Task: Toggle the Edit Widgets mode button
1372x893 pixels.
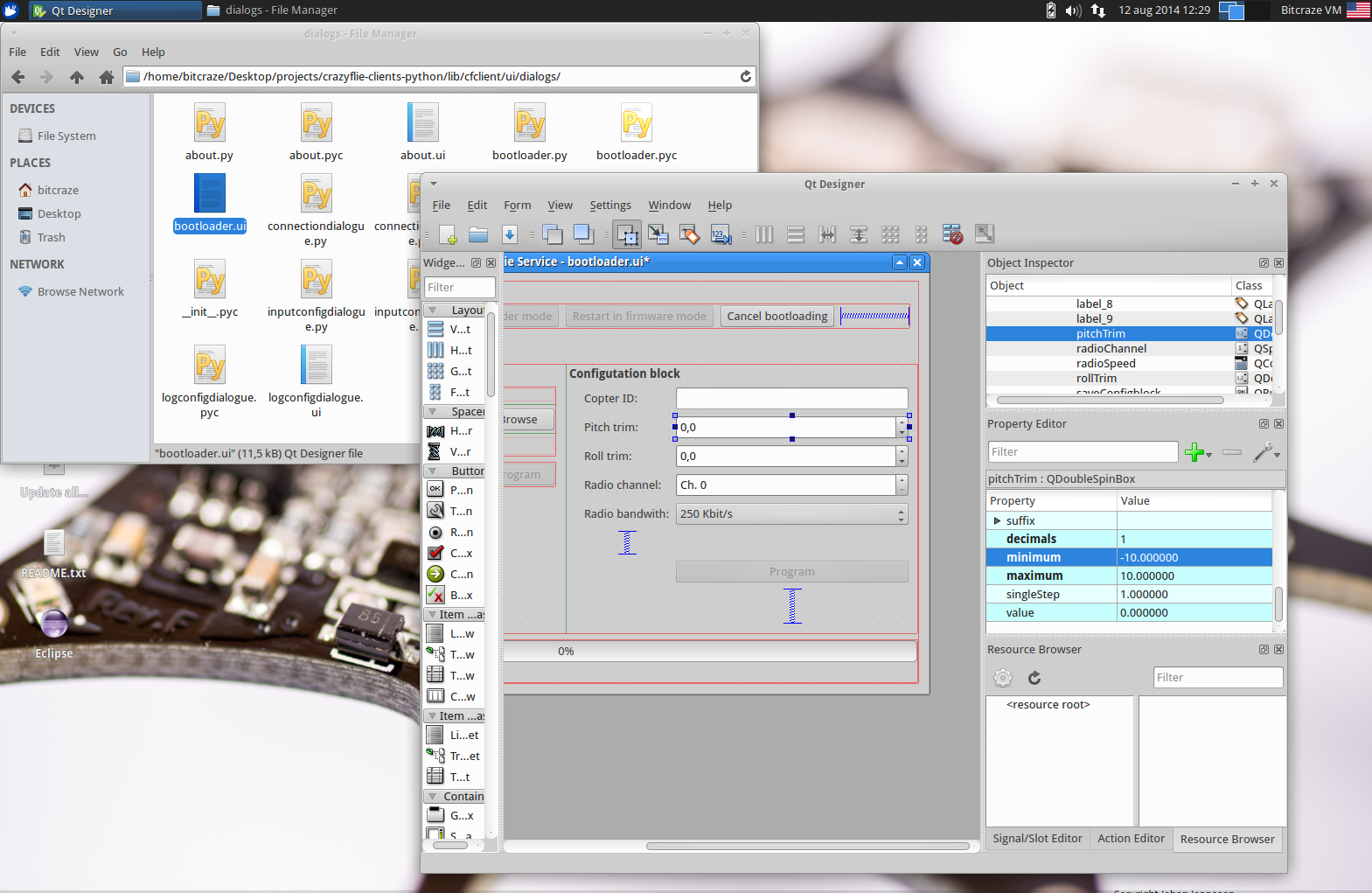Action: 627,234
